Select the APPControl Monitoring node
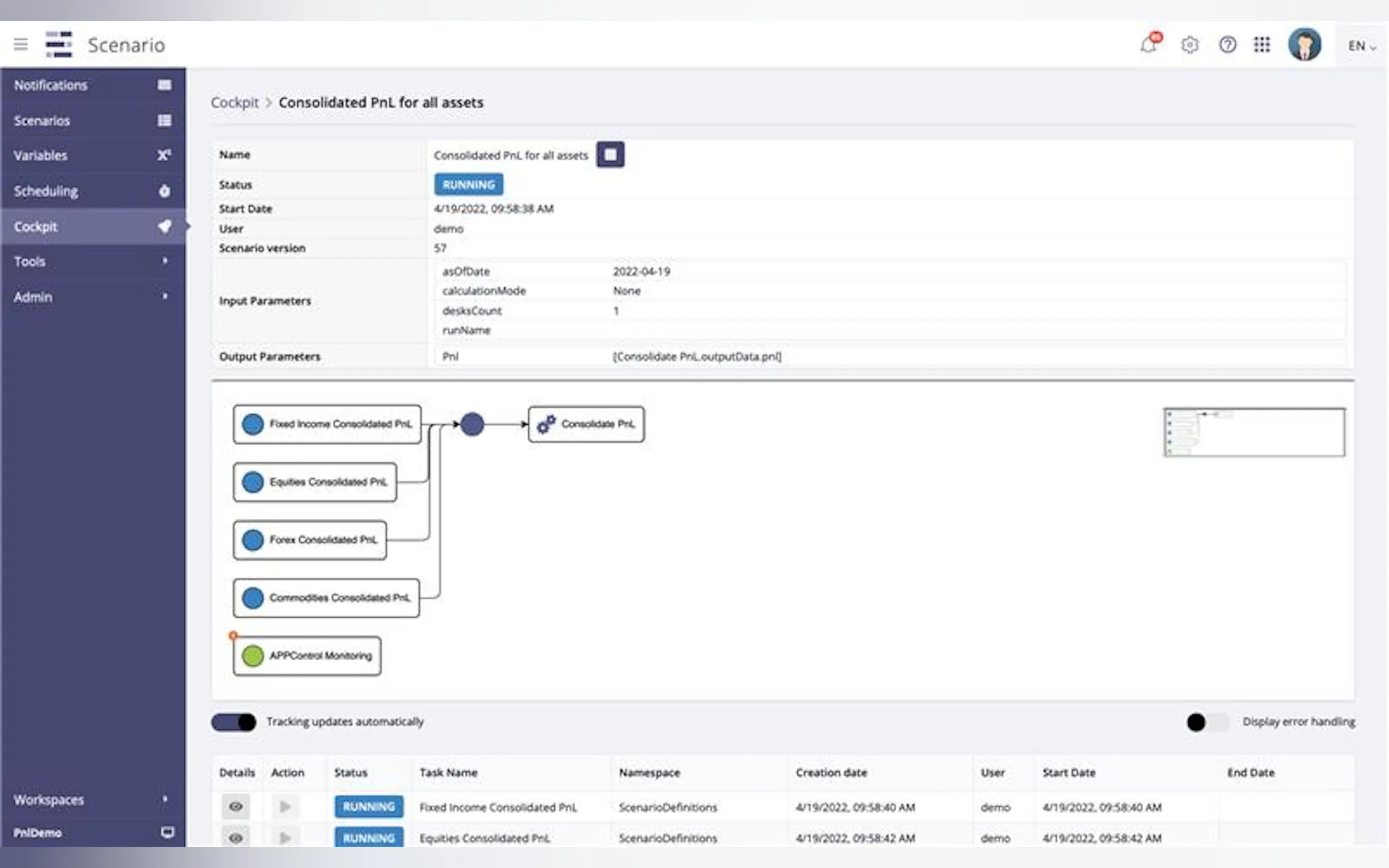Screen dimensions: 1389x868 click(x=307, y=655)
